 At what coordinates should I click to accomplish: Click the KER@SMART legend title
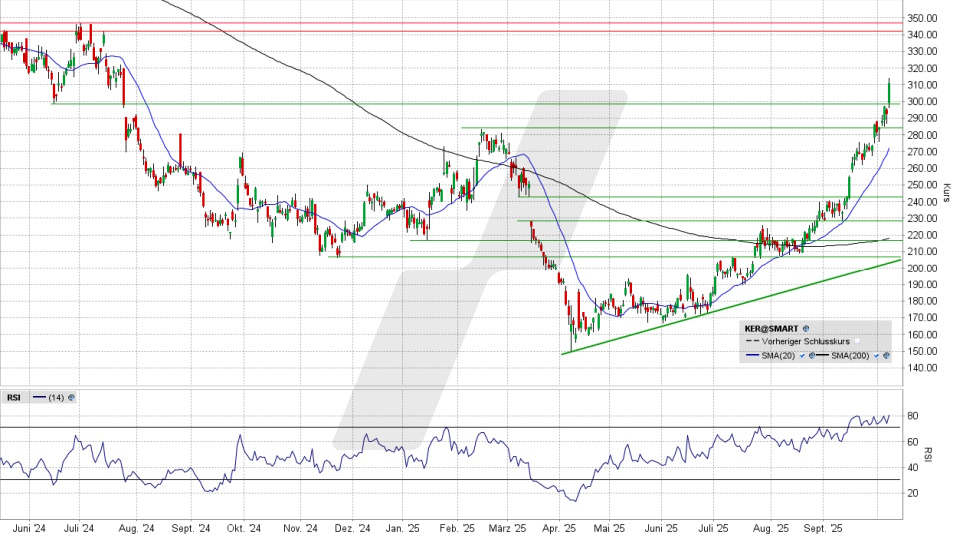[771, 327]
